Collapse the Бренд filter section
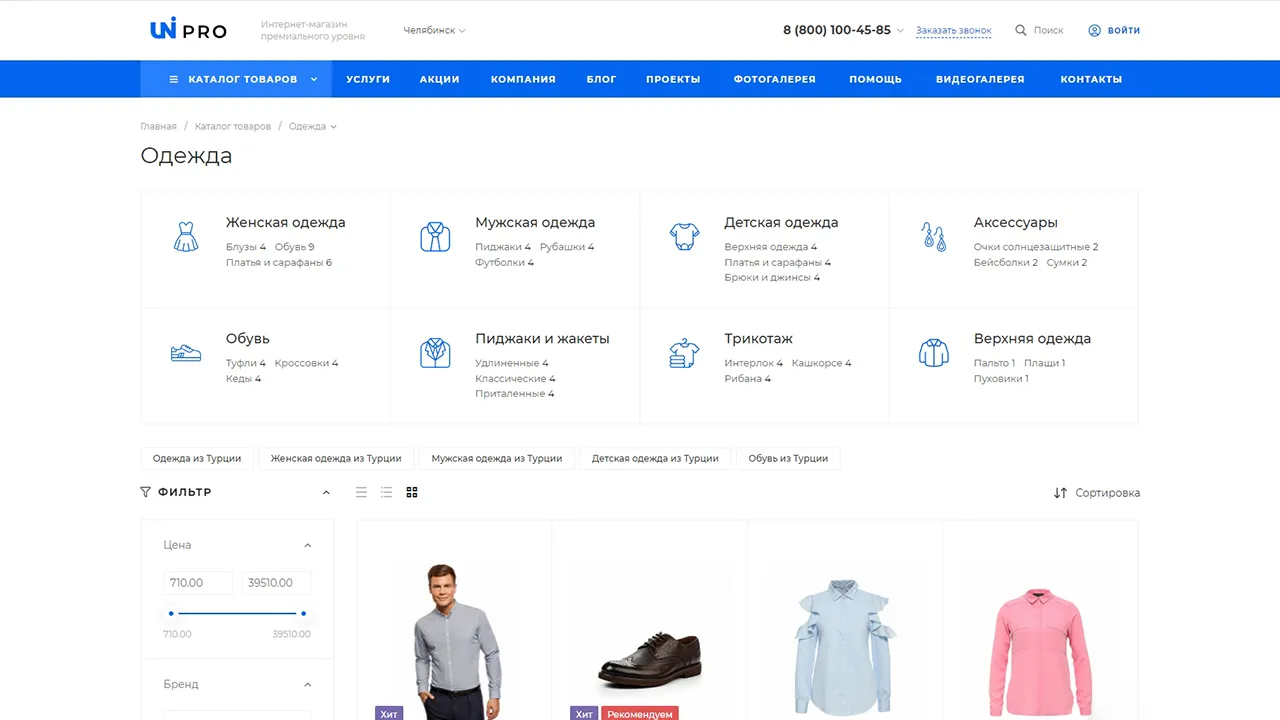Image resolution: width=1280 pixels, height=720 pixels. pyautogui.click(x=307, y=685)
